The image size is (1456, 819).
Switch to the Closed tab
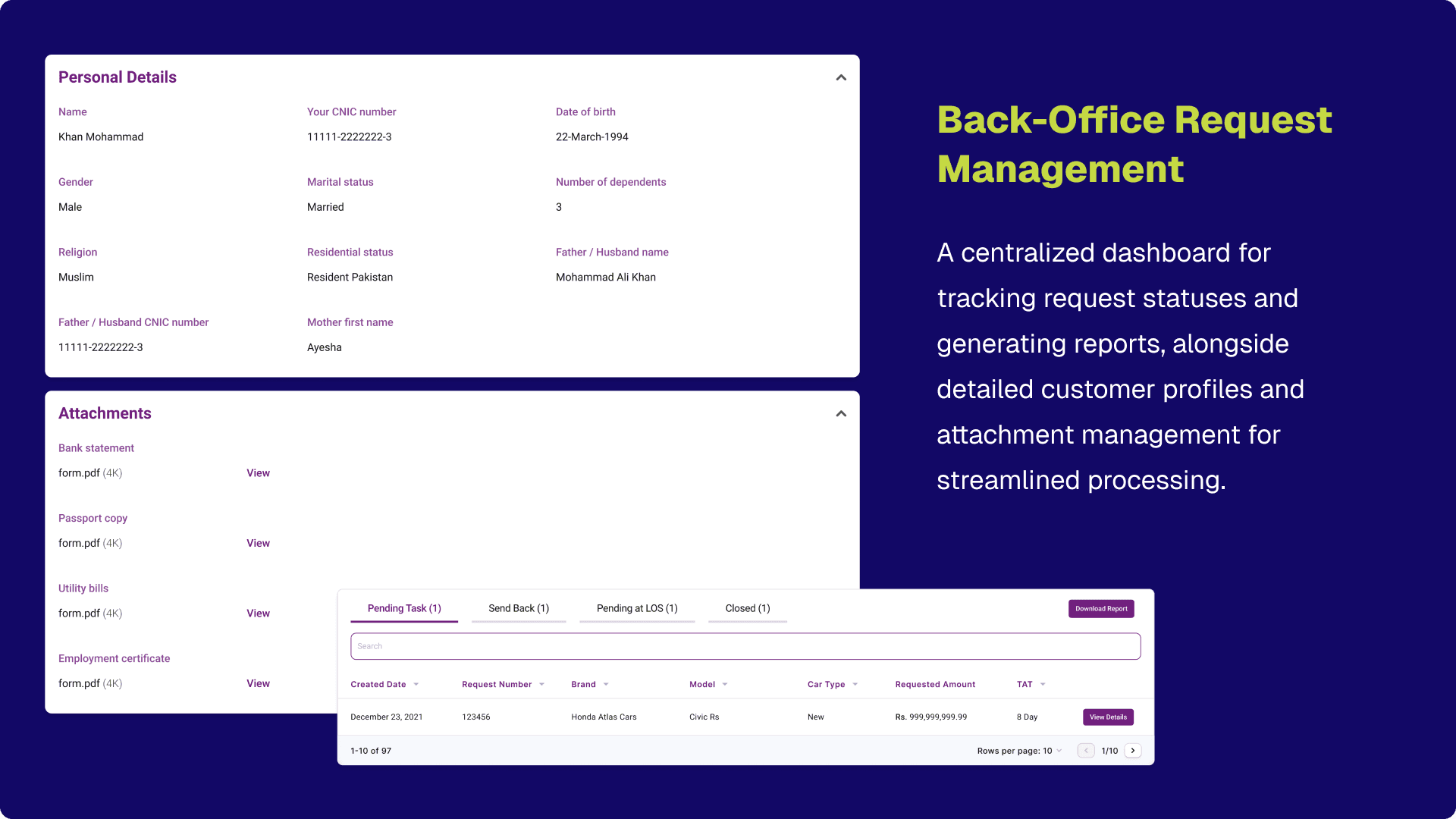748,608
